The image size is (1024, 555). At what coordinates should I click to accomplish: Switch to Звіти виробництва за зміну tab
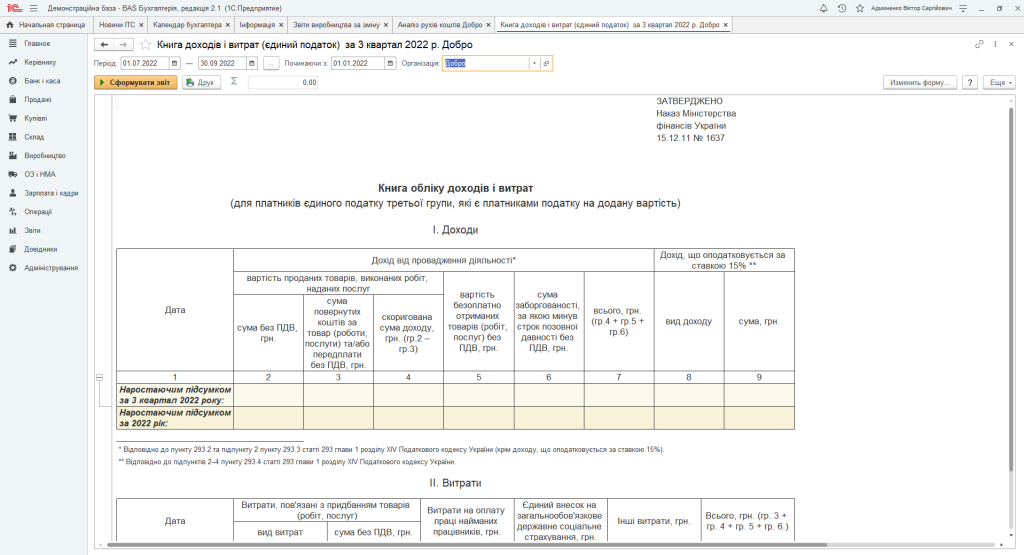pyautogui.click(x=336, y=25)
